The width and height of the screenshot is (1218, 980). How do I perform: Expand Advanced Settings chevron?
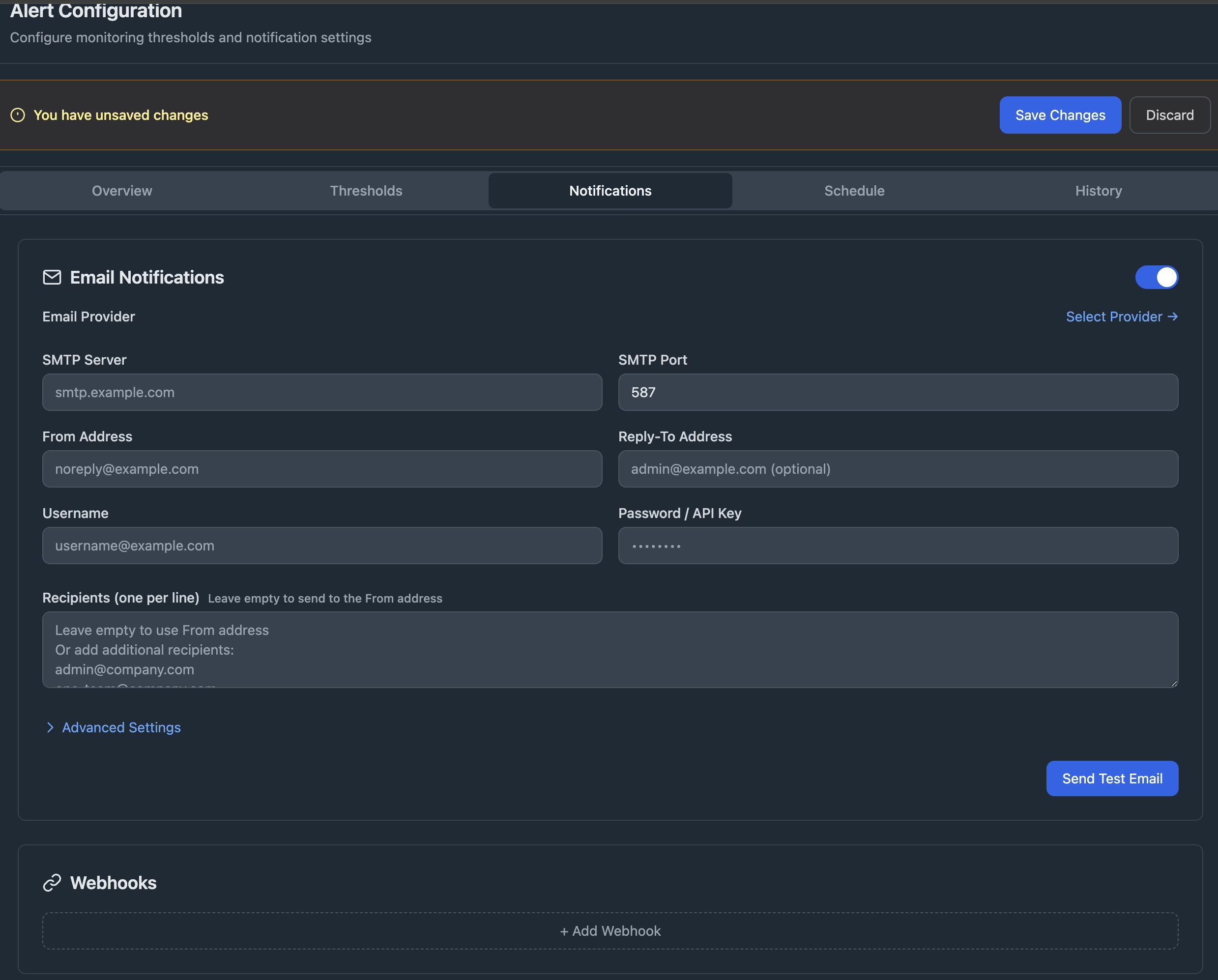click(50, 727)
